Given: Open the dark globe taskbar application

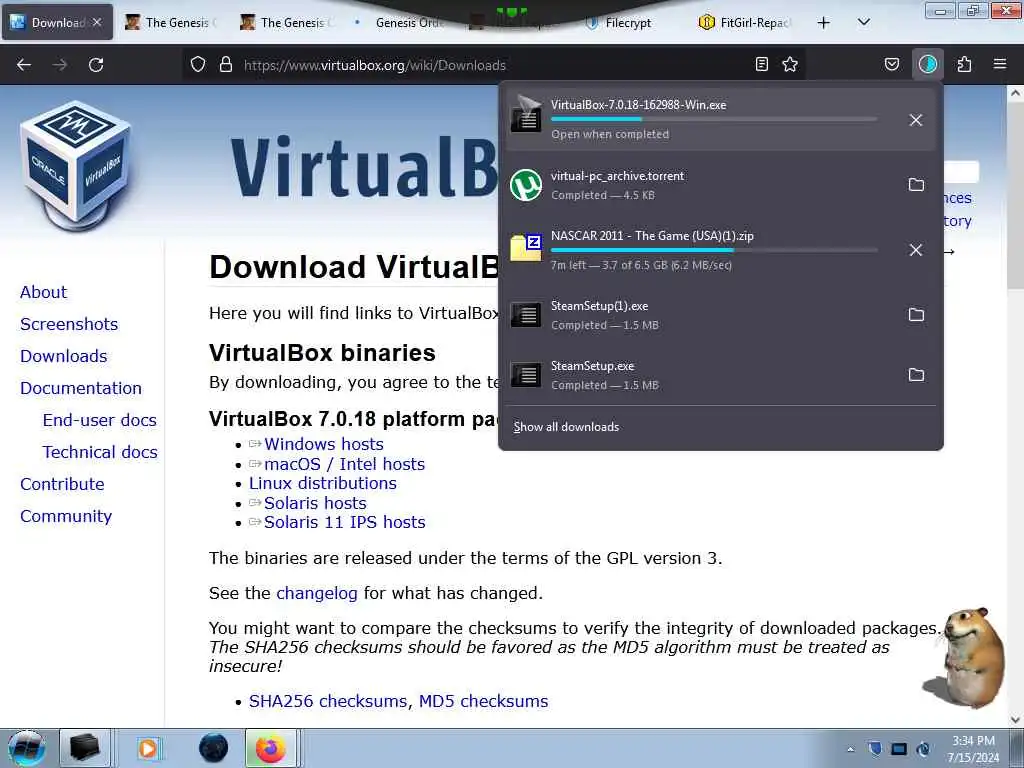Looking at the screenshot, I should 213,748.
